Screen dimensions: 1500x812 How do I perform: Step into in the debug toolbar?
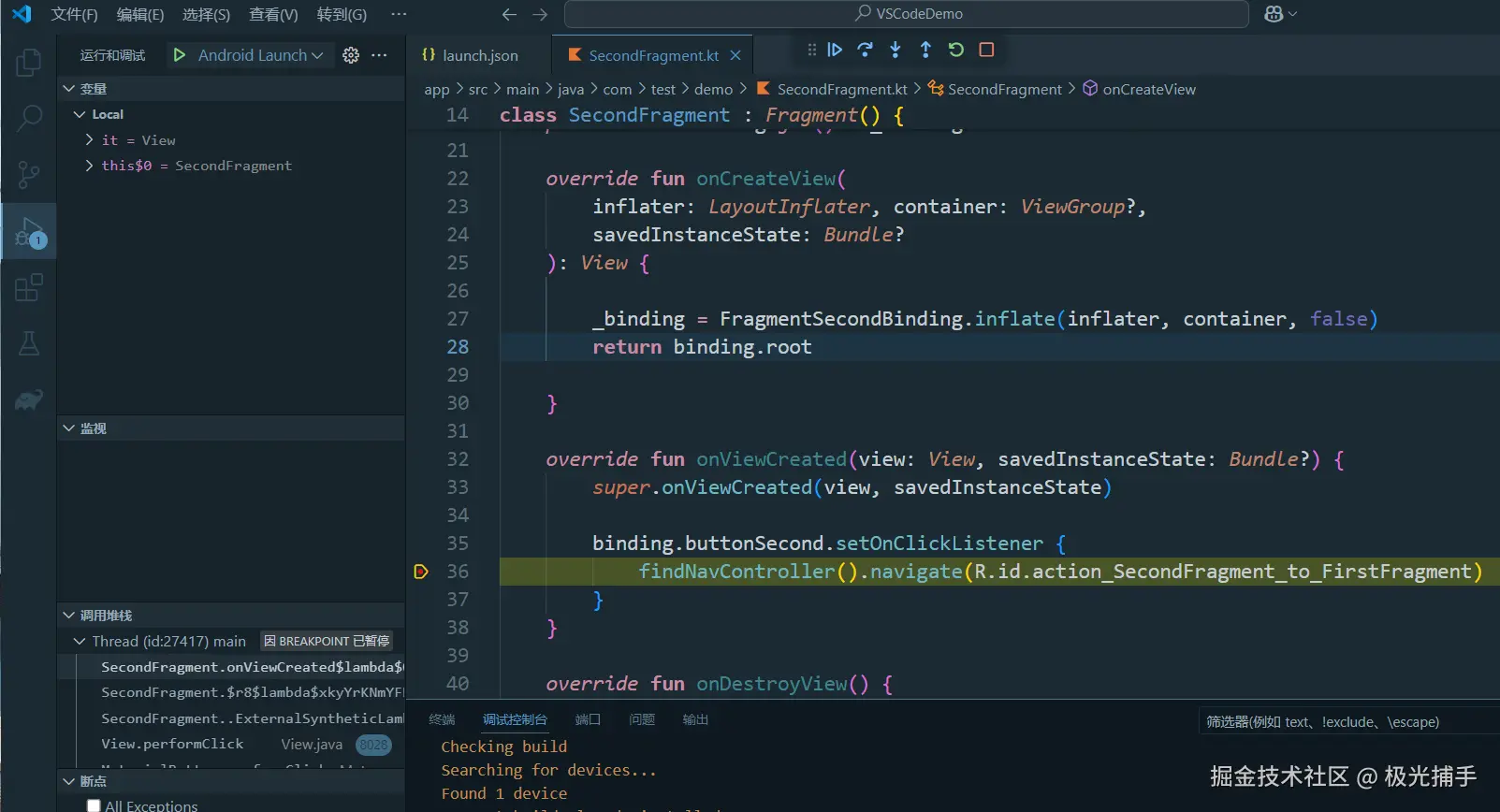point(896,50)
